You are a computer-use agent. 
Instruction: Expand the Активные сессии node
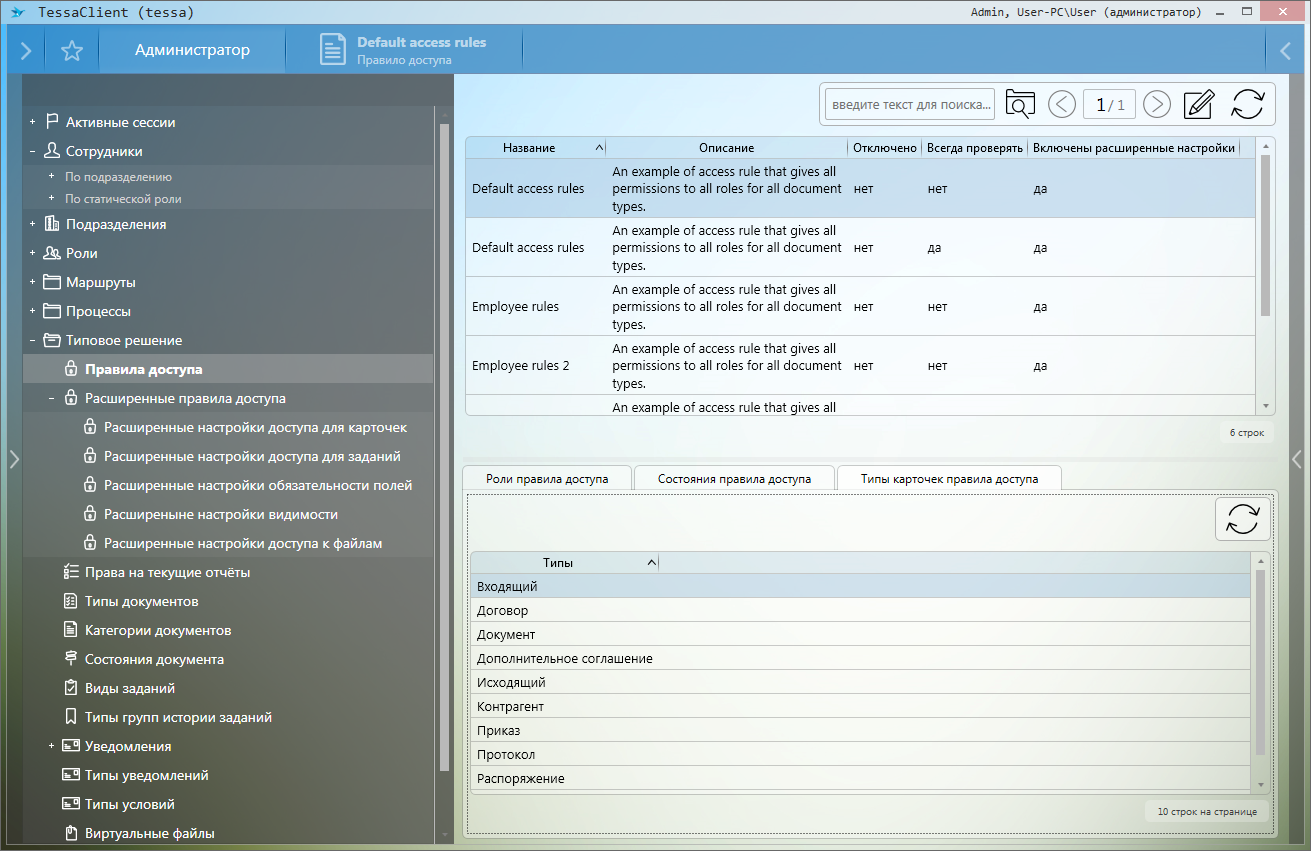click(32, 122)
